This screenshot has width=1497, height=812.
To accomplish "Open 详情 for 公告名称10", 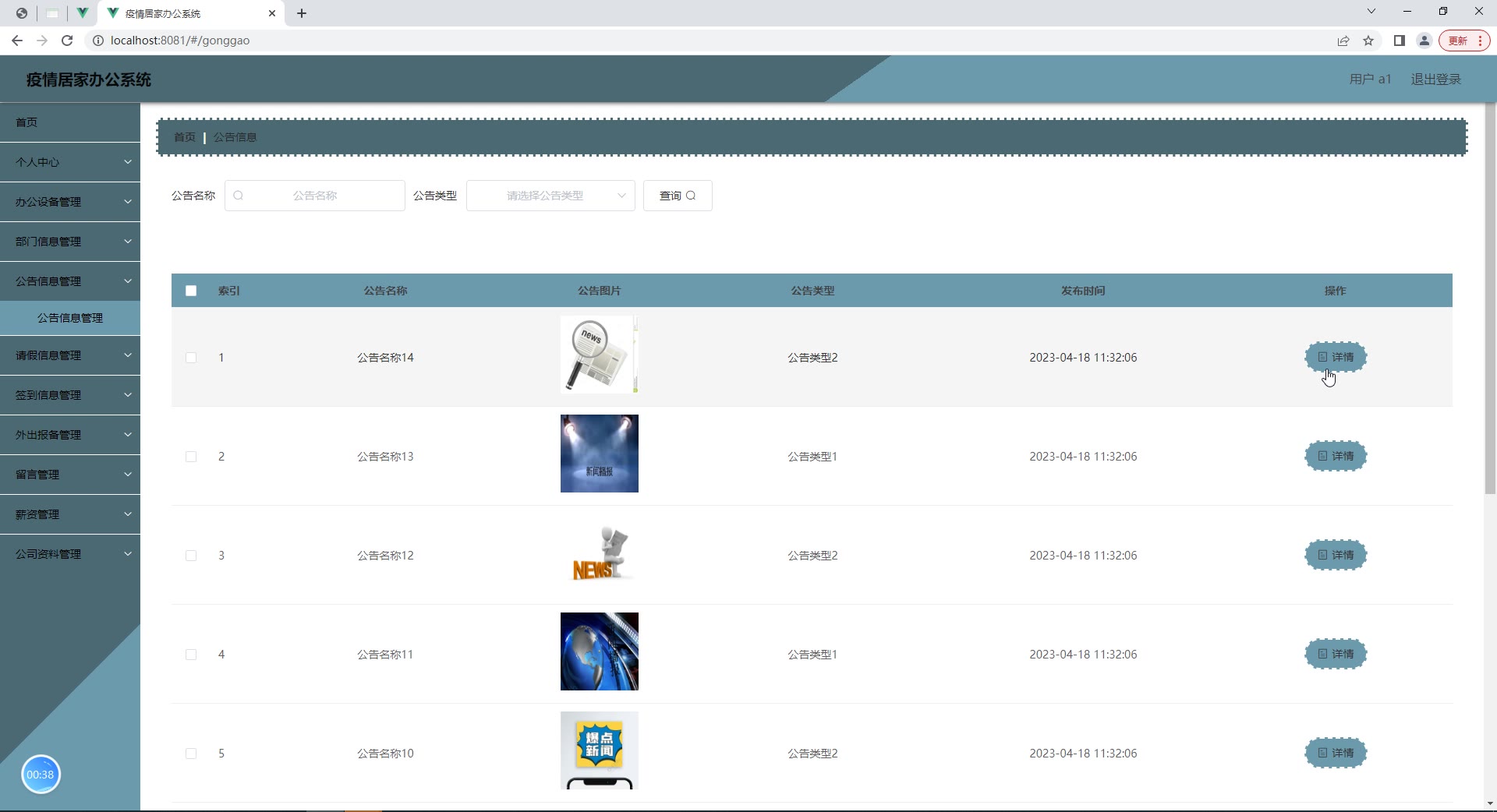I will (1336, 753).
